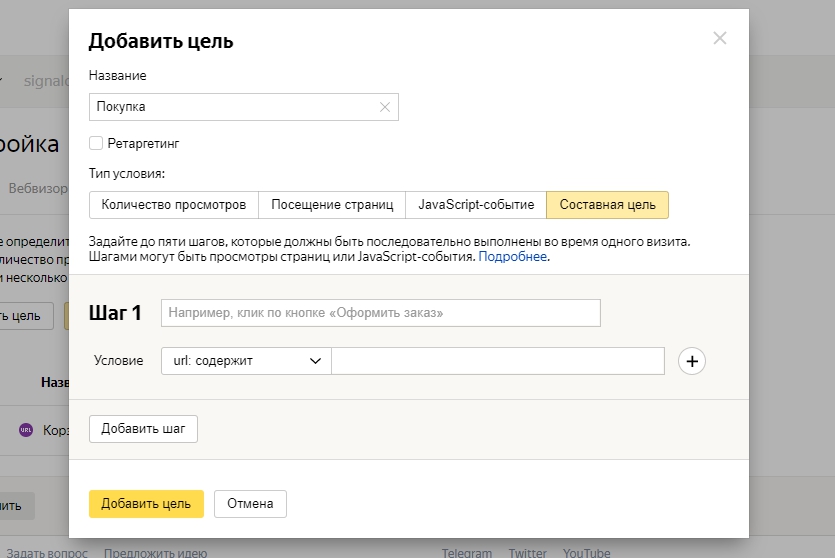
Task: Click the Предложить идею footer link
Action: coord(155,553)
